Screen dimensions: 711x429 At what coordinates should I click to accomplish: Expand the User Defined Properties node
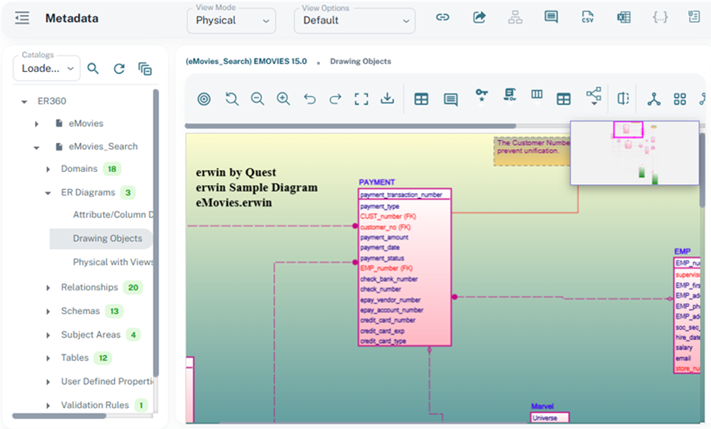48,382
